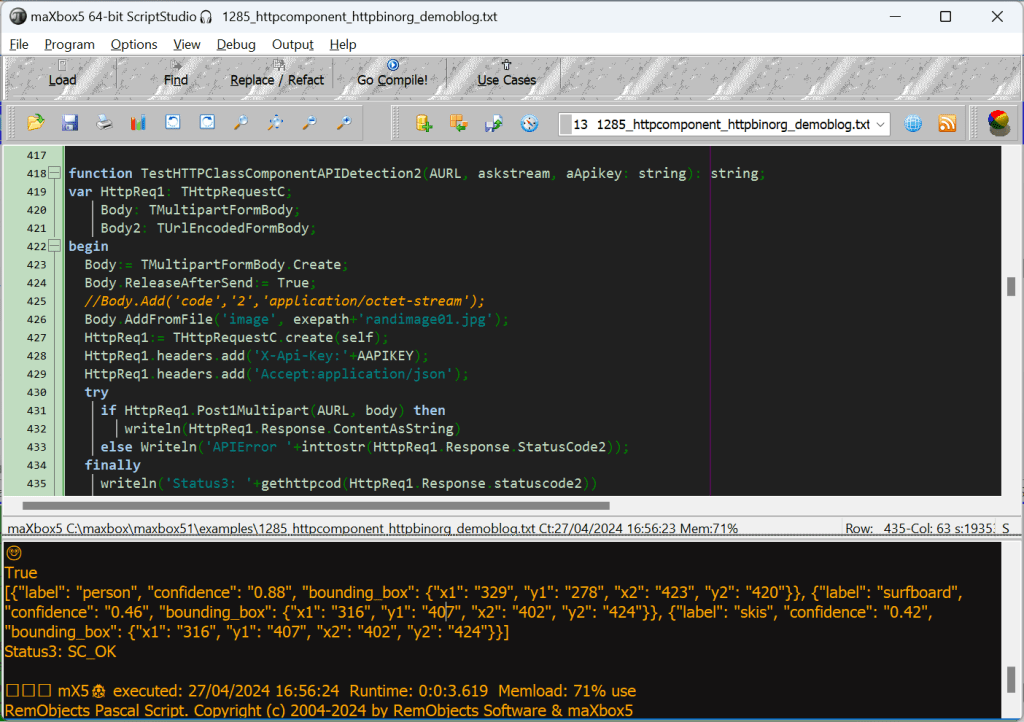Click the compass clock icon in toolbar
This screenshot has width=1024, height=722.
click(x=529, y=123)
